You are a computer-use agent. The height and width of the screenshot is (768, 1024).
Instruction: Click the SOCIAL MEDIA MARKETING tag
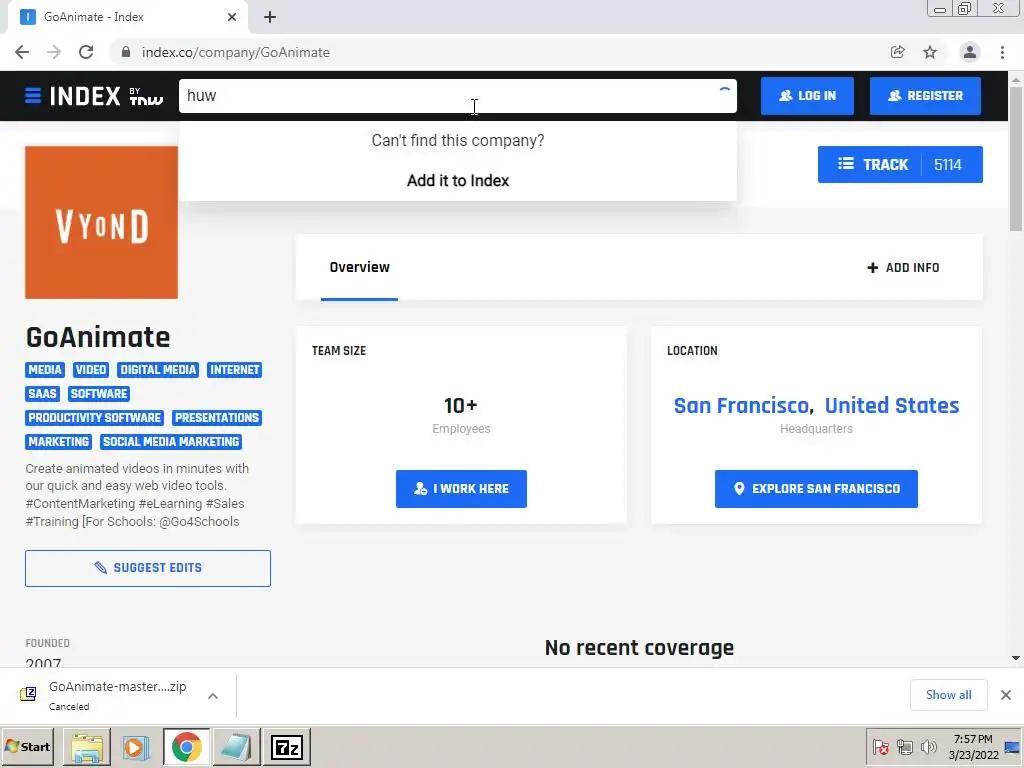(171, 442)
